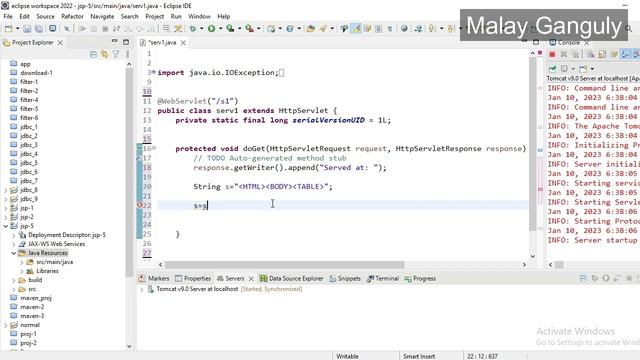Close the Project Explorer view
Viewport: 640px width, 360px height.
(60, 42)
